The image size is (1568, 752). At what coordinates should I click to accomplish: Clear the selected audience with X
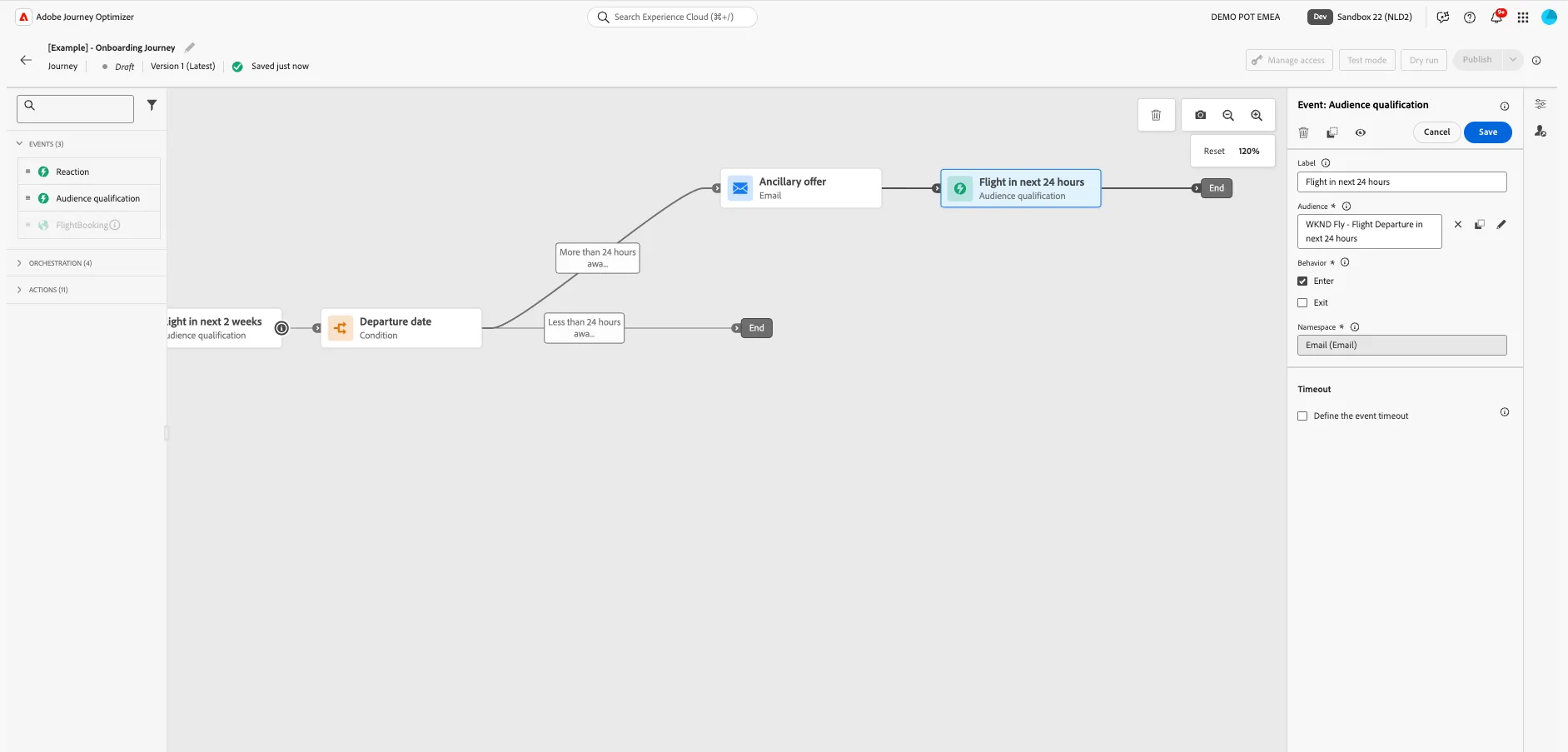point(1458,224)
